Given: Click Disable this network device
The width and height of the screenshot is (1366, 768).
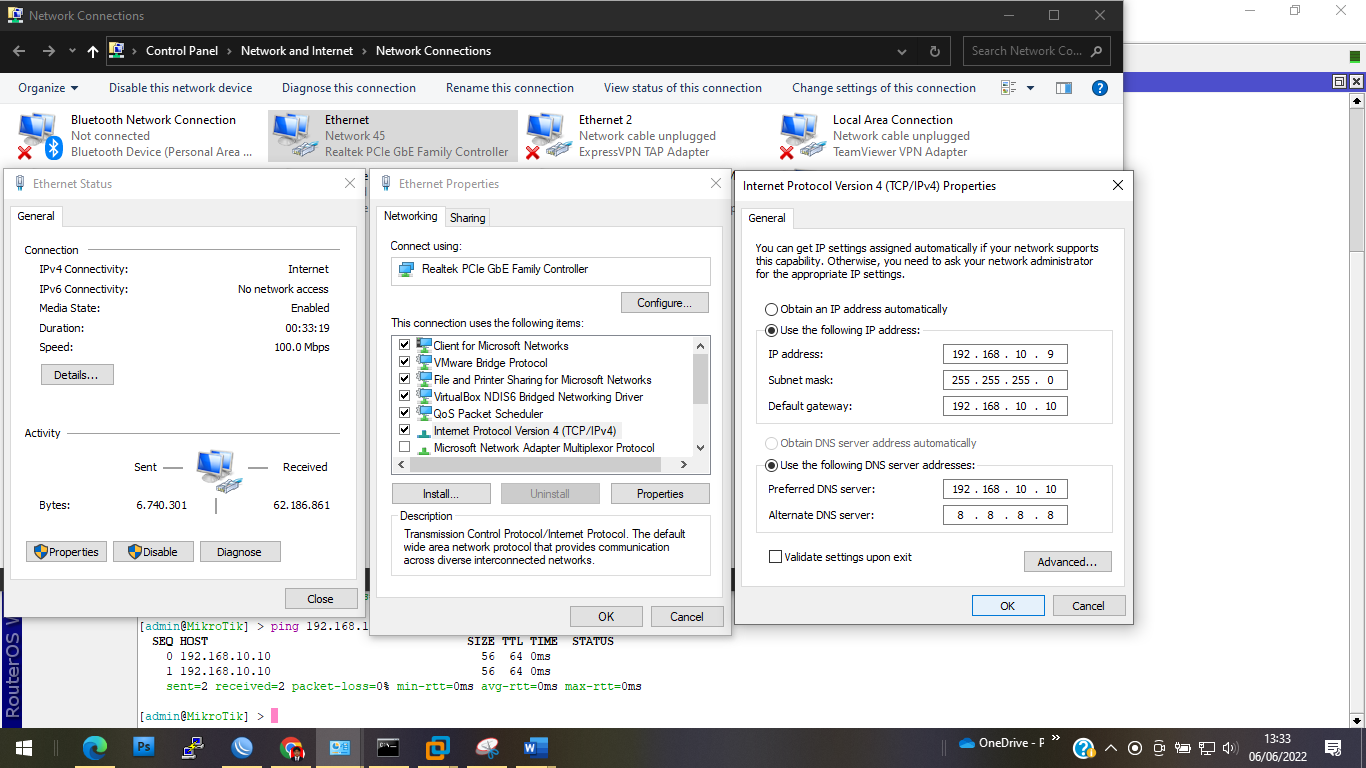Looking at the screenshot, I should tap(181, 88).
